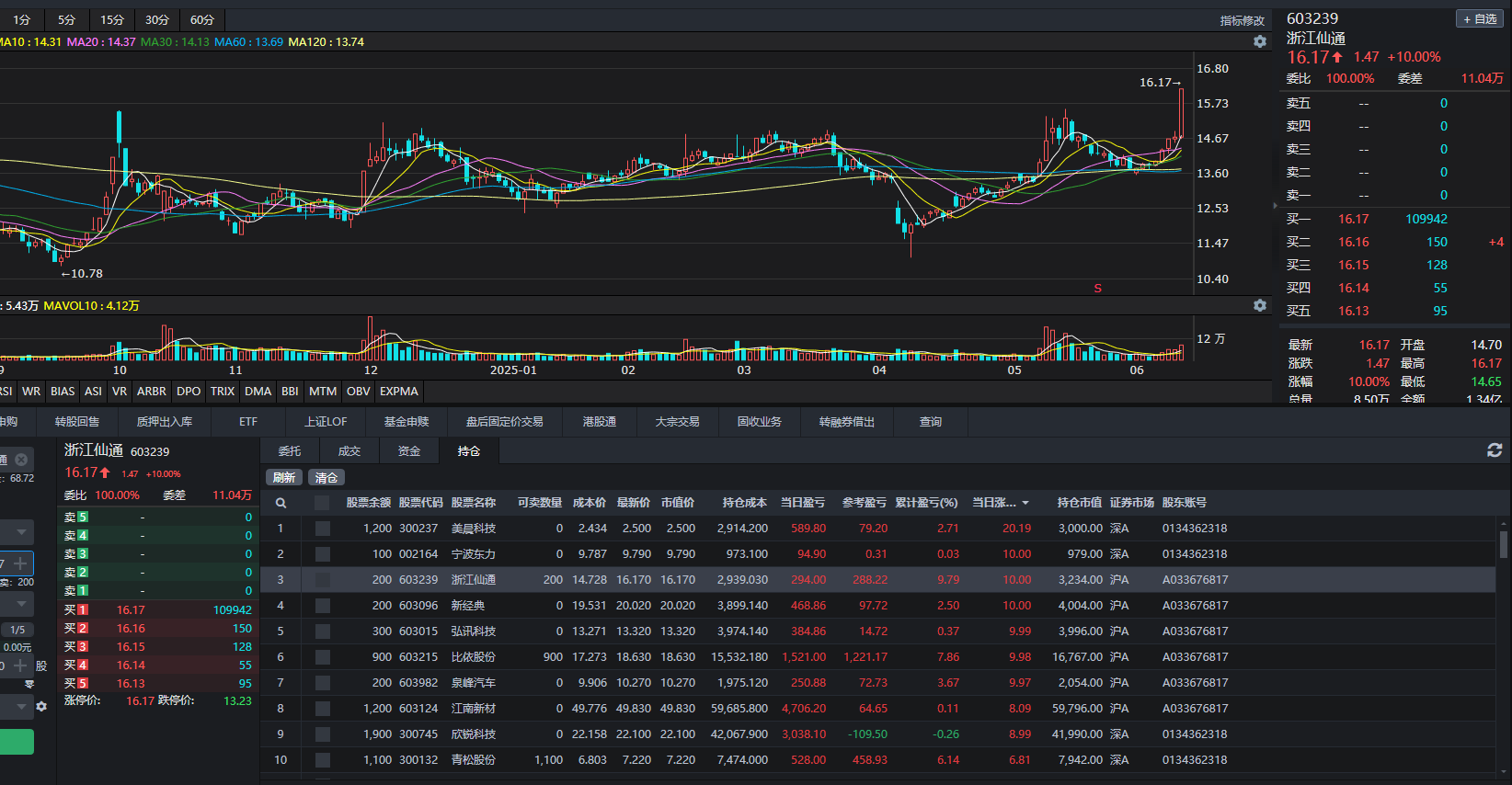Select the BIAS indicator
Screen dimensions: 1512x785
[63, 392]
